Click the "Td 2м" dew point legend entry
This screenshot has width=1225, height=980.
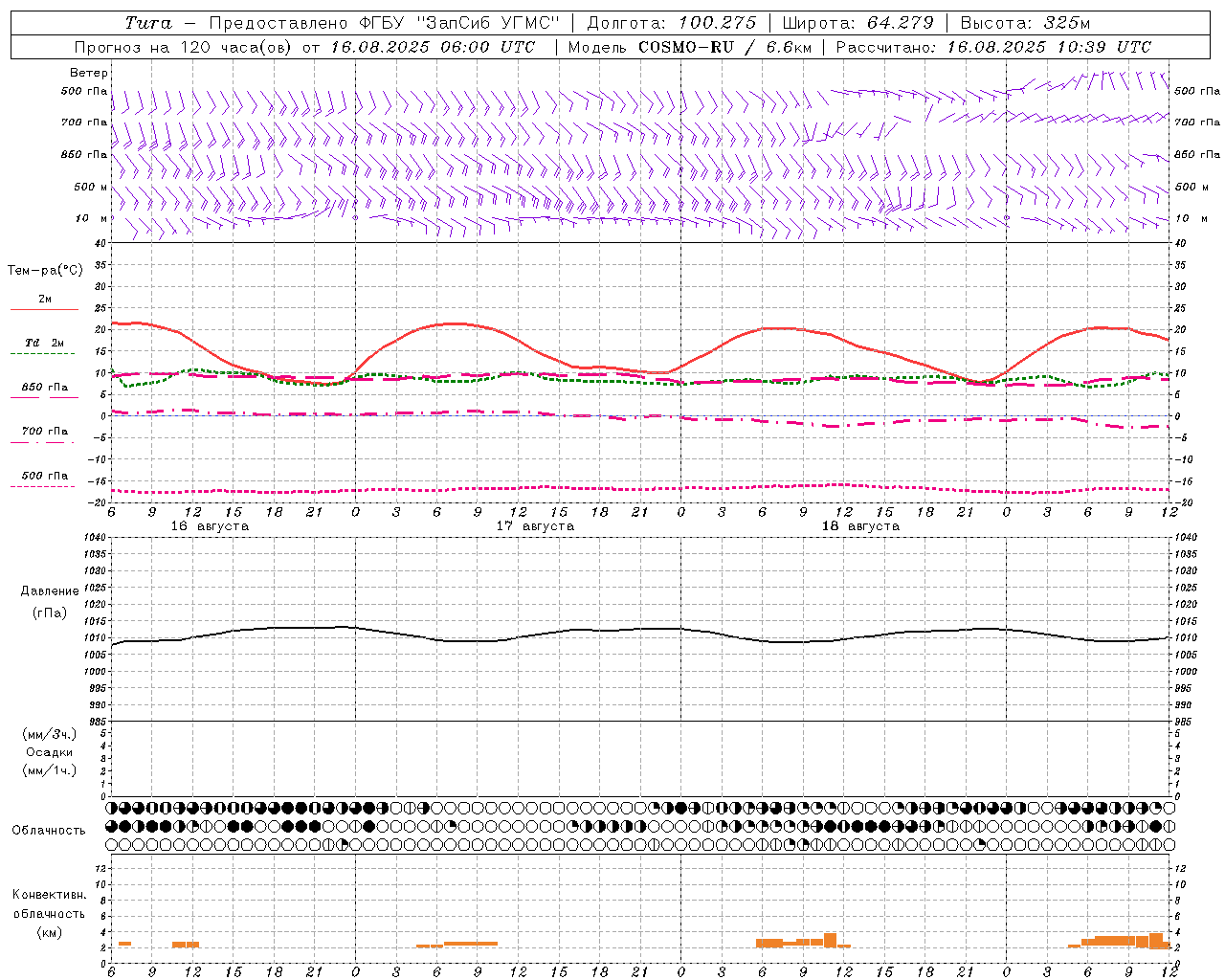pyautogui.click(x=45, y=343)
